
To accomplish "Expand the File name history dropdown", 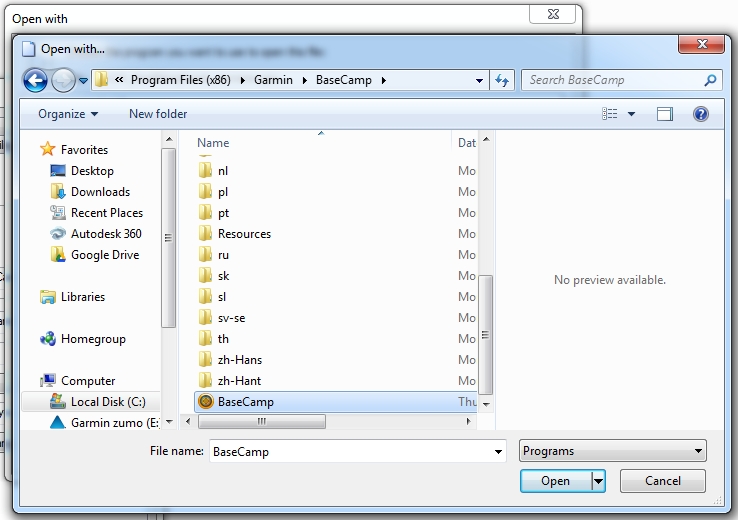I will (499, 452).
